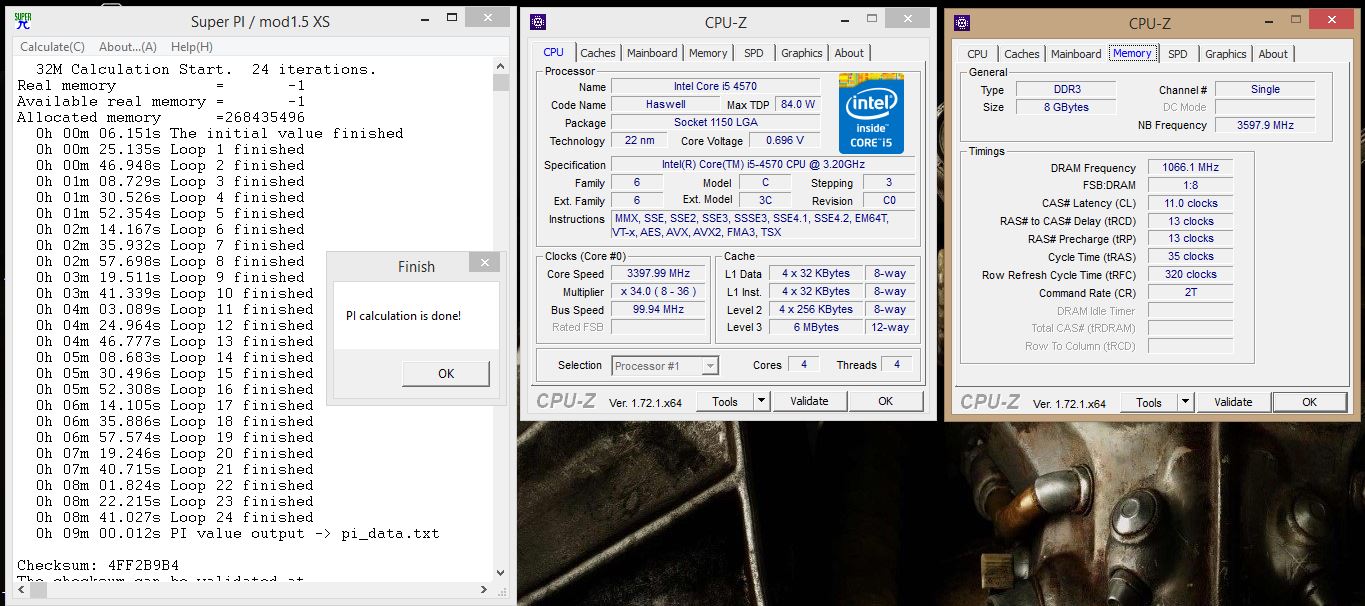Click the Loop 24 finished line
The height and width of the screenshot is (606, 1365).
pos(175,518)
